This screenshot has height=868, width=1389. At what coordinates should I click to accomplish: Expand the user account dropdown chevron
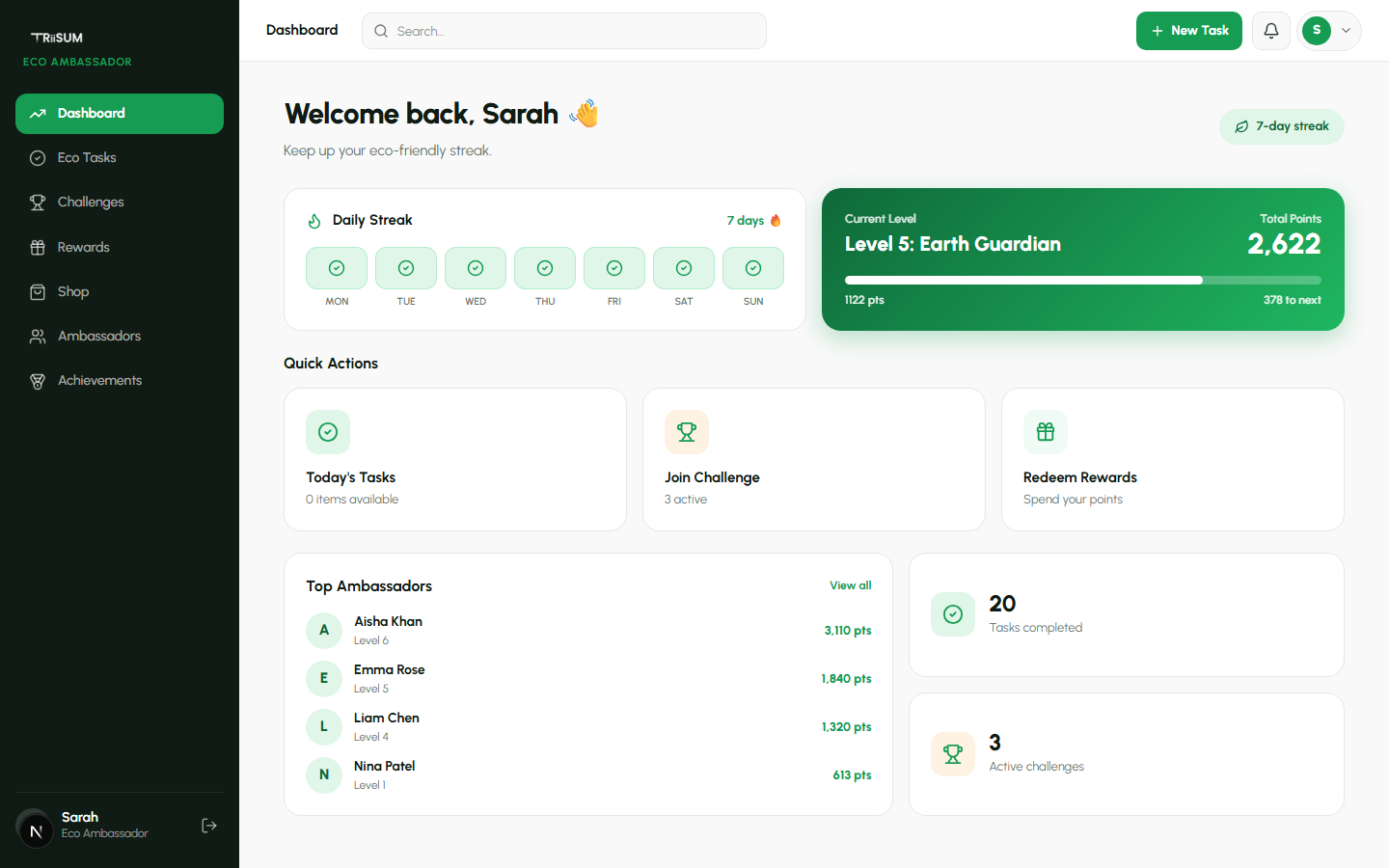(1346, 31)
